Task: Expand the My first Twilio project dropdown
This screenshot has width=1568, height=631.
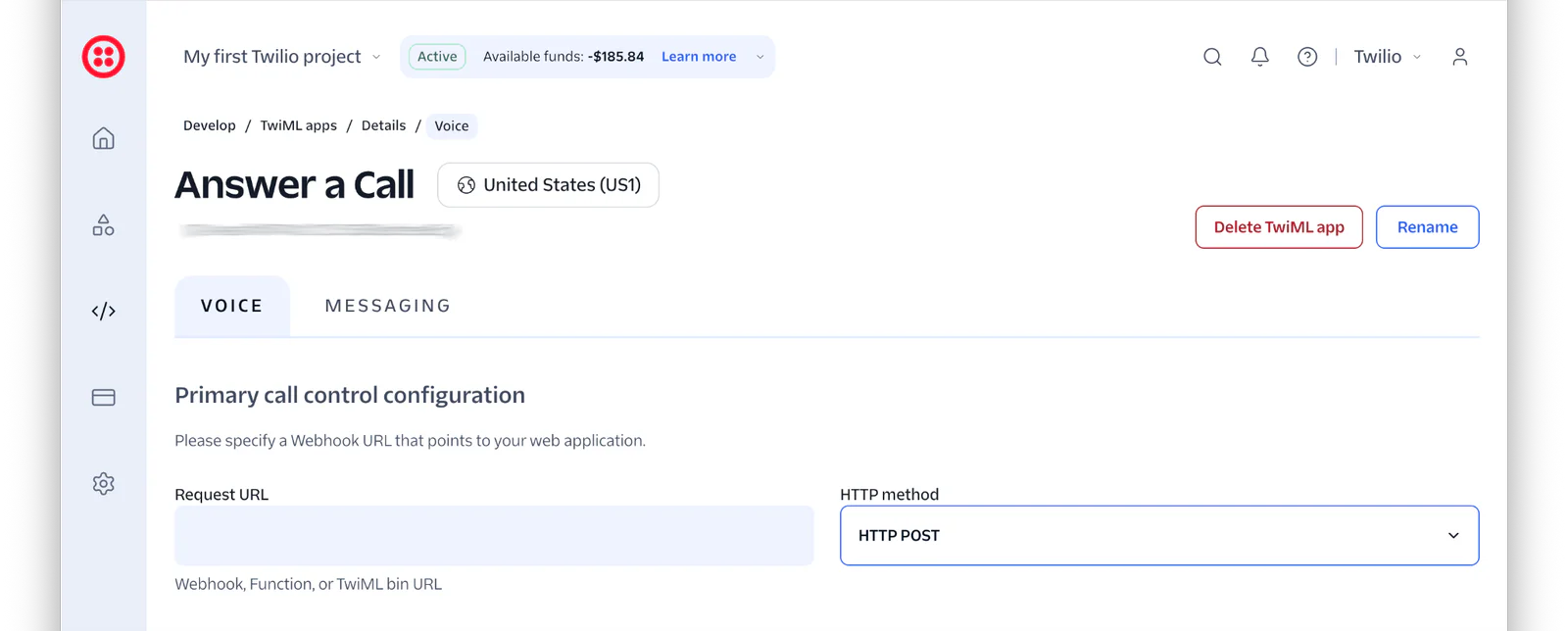Action: coord(282,57)
